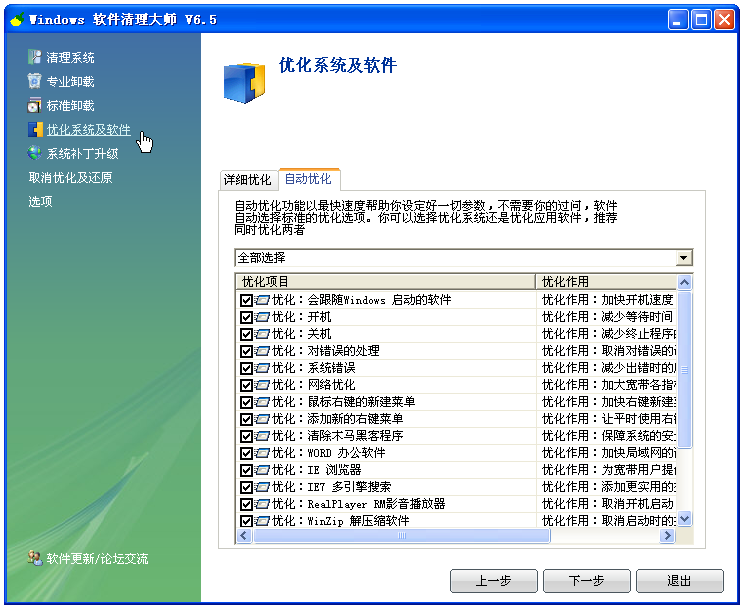Click the cell 优化作用:取消开机启动
Screen dimensions: 743x606
coord(607,504)
